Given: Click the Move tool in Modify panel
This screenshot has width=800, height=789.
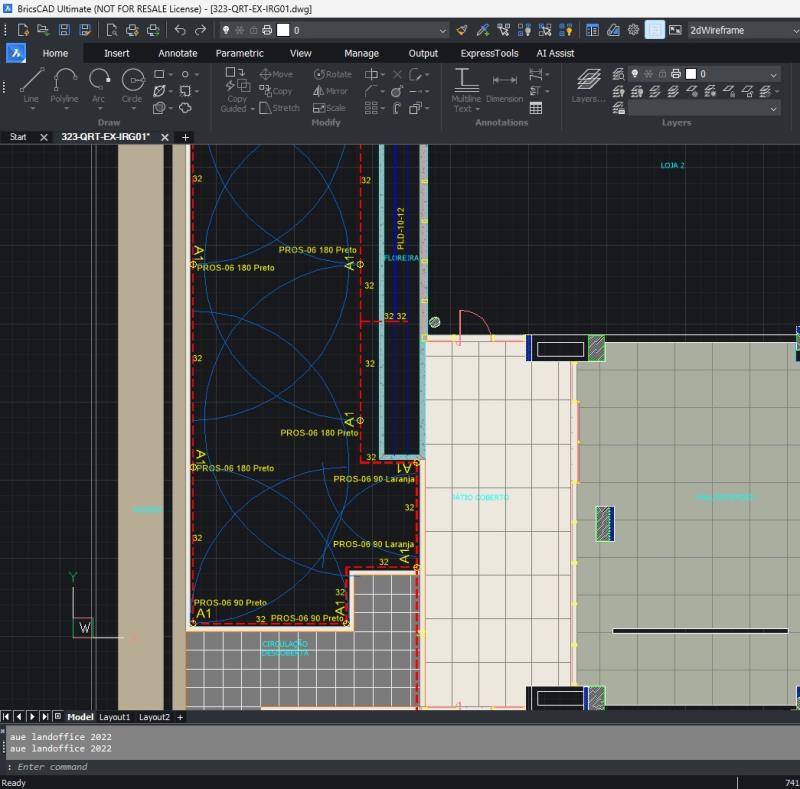Looking at the screenshot, I should (277, 74).
